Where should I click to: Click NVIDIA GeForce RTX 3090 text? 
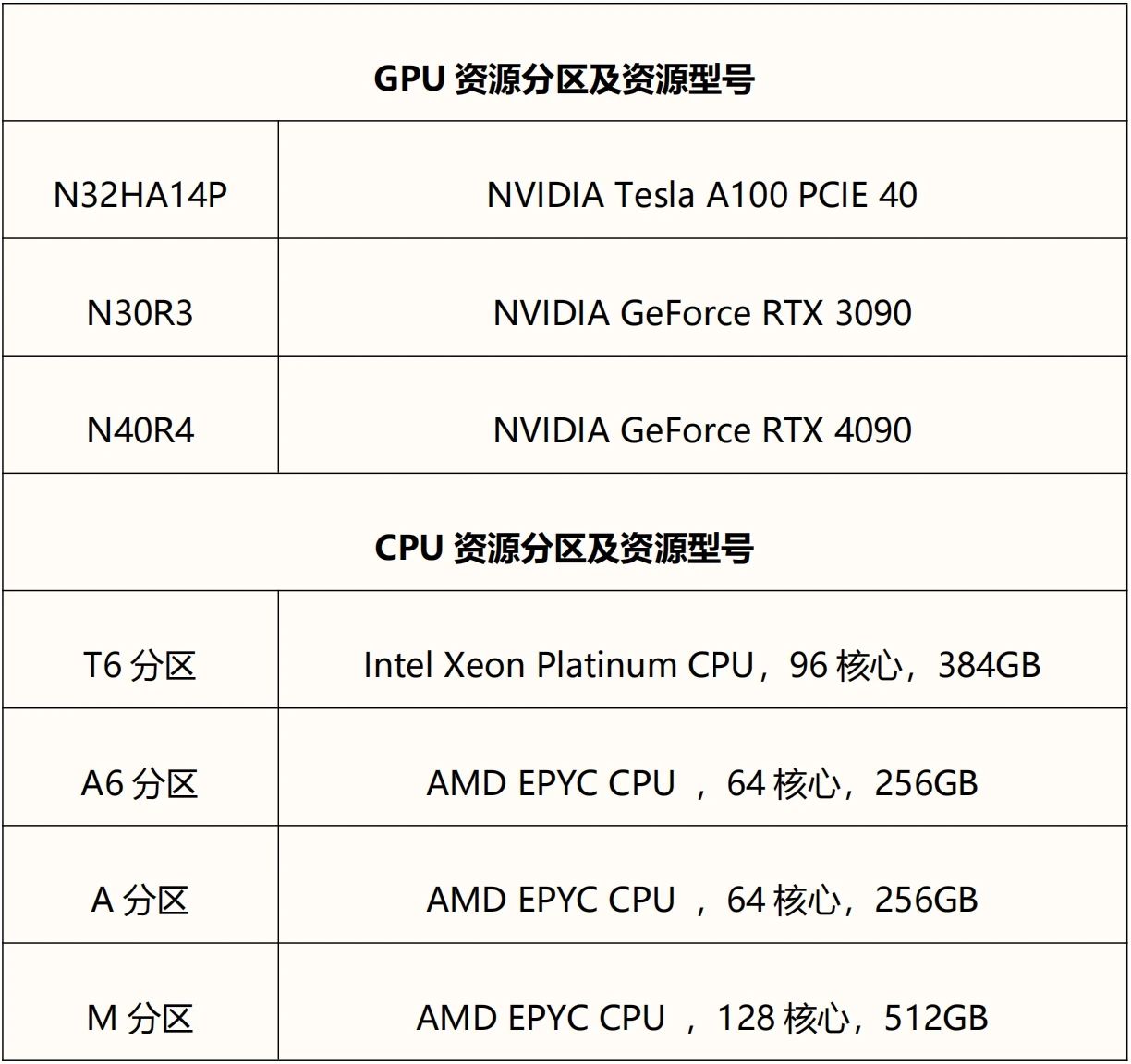(701, 313)
